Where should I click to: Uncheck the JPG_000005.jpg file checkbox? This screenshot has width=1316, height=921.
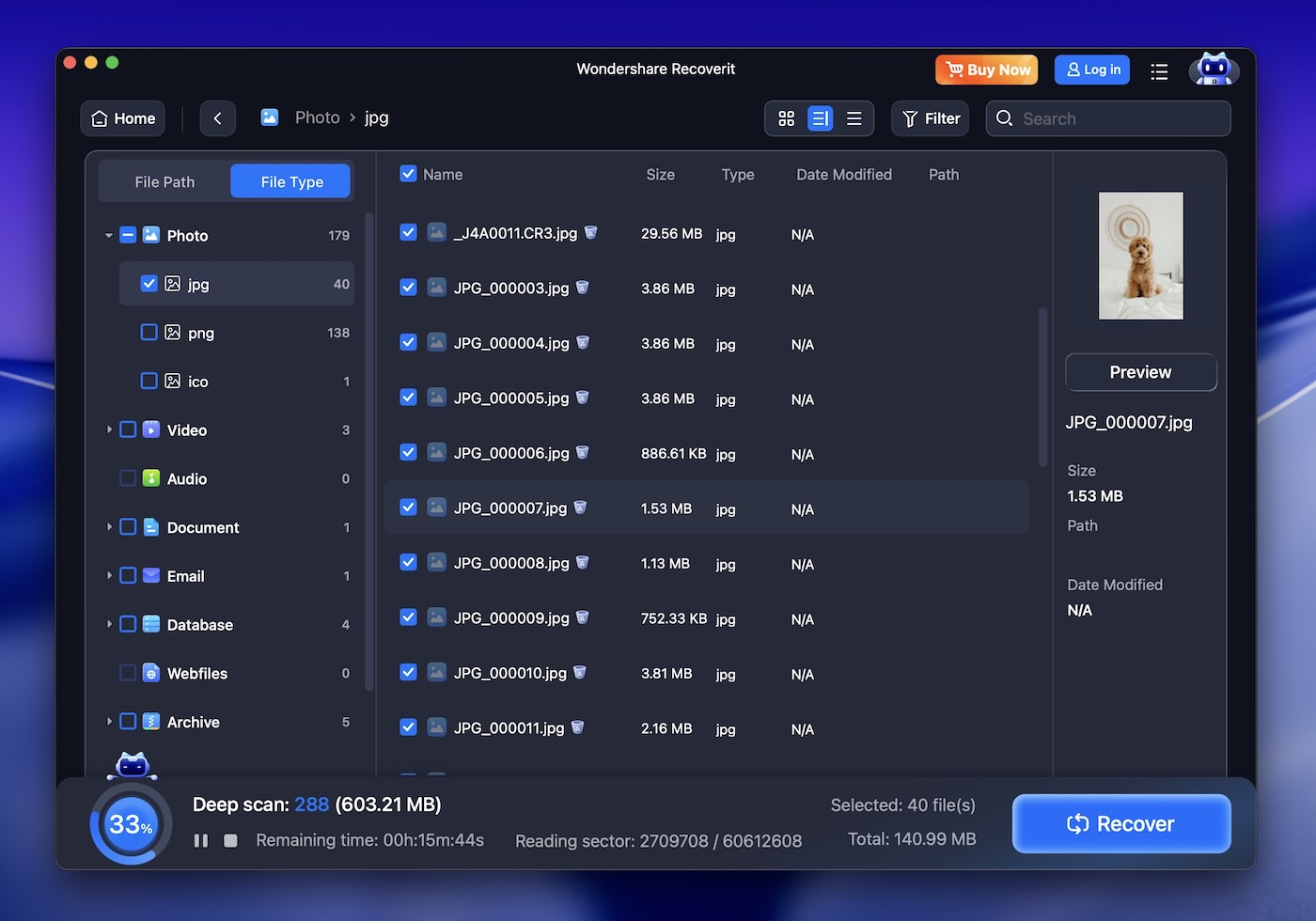click(408, 398)
